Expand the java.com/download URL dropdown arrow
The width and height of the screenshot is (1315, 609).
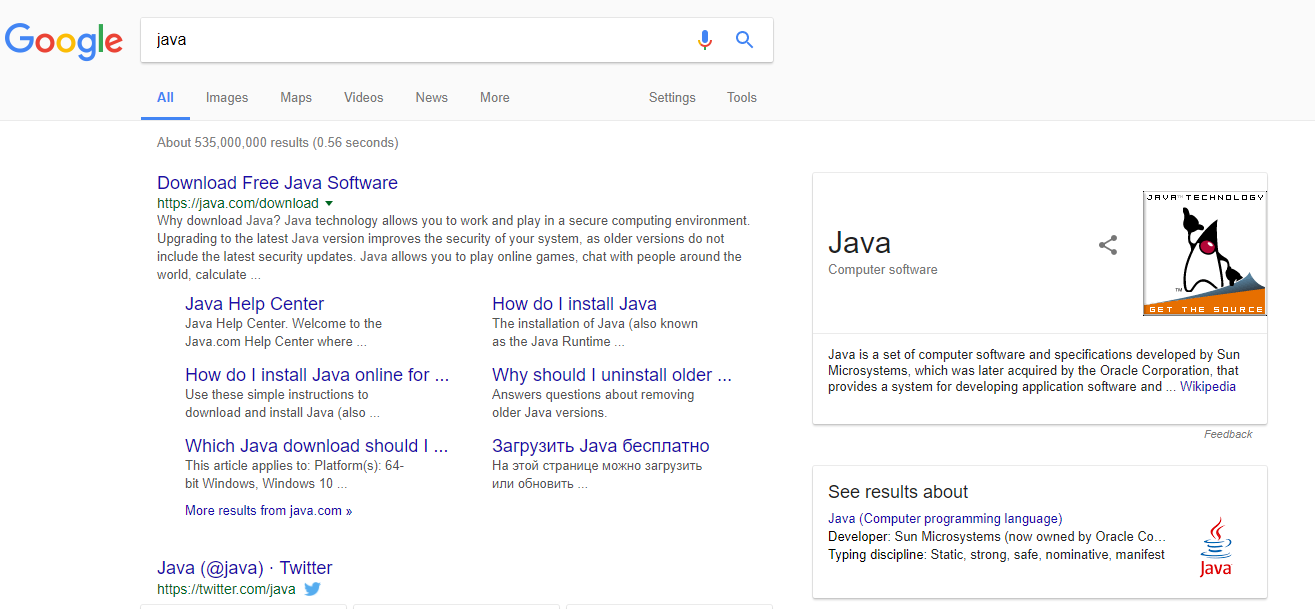coord(329,204)
